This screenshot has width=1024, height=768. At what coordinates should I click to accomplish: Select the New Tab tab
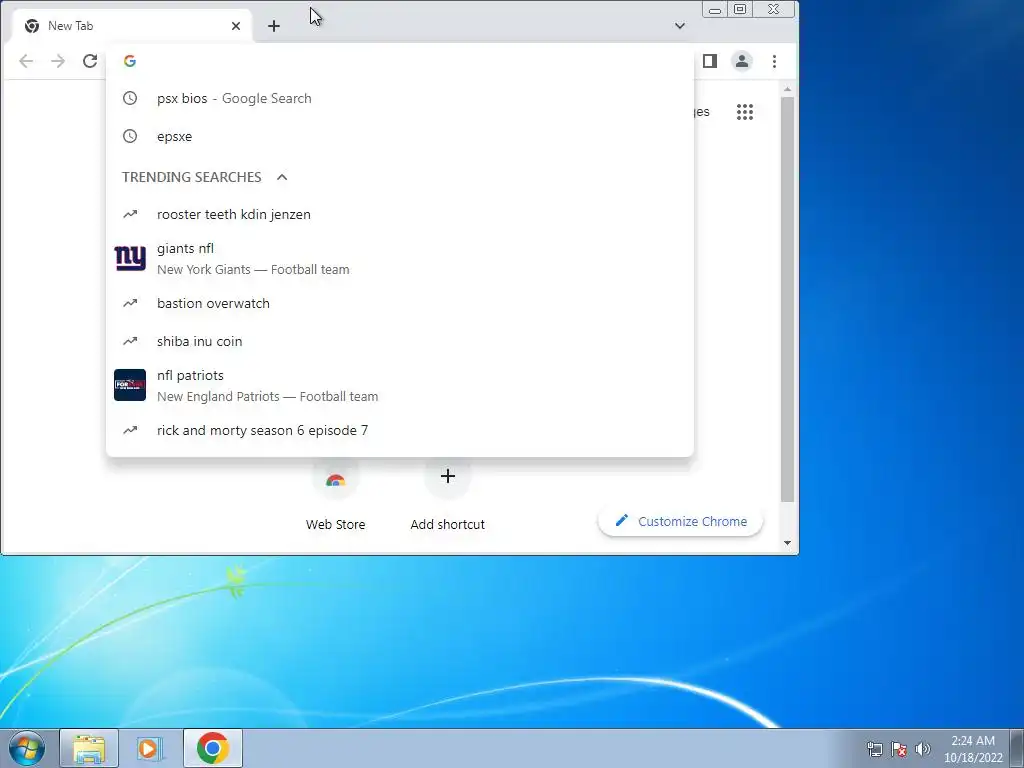[131, 26]
